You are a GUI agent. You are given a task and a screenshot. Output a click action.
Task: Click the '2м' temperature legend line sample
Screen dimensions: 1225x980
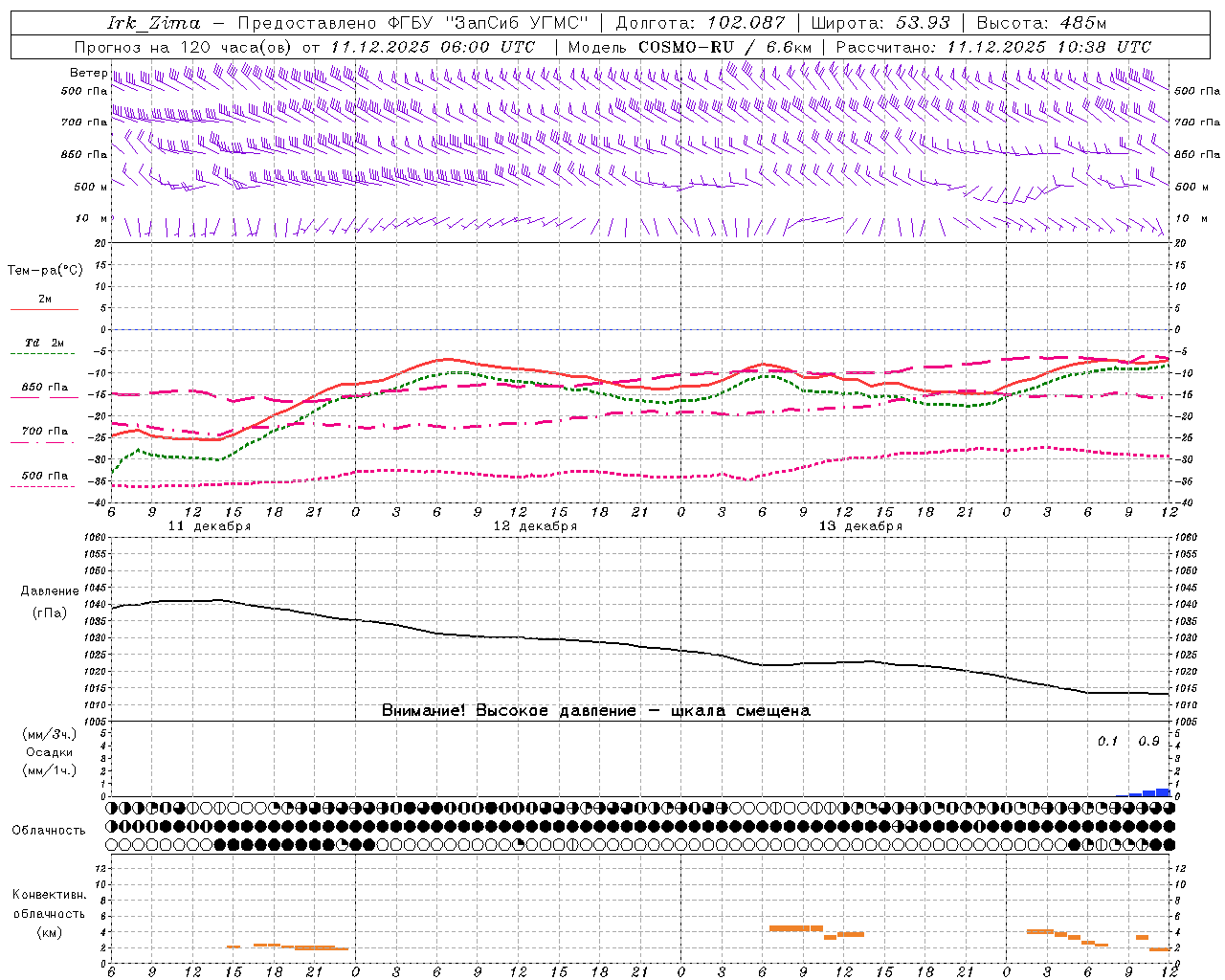point(44,309)
